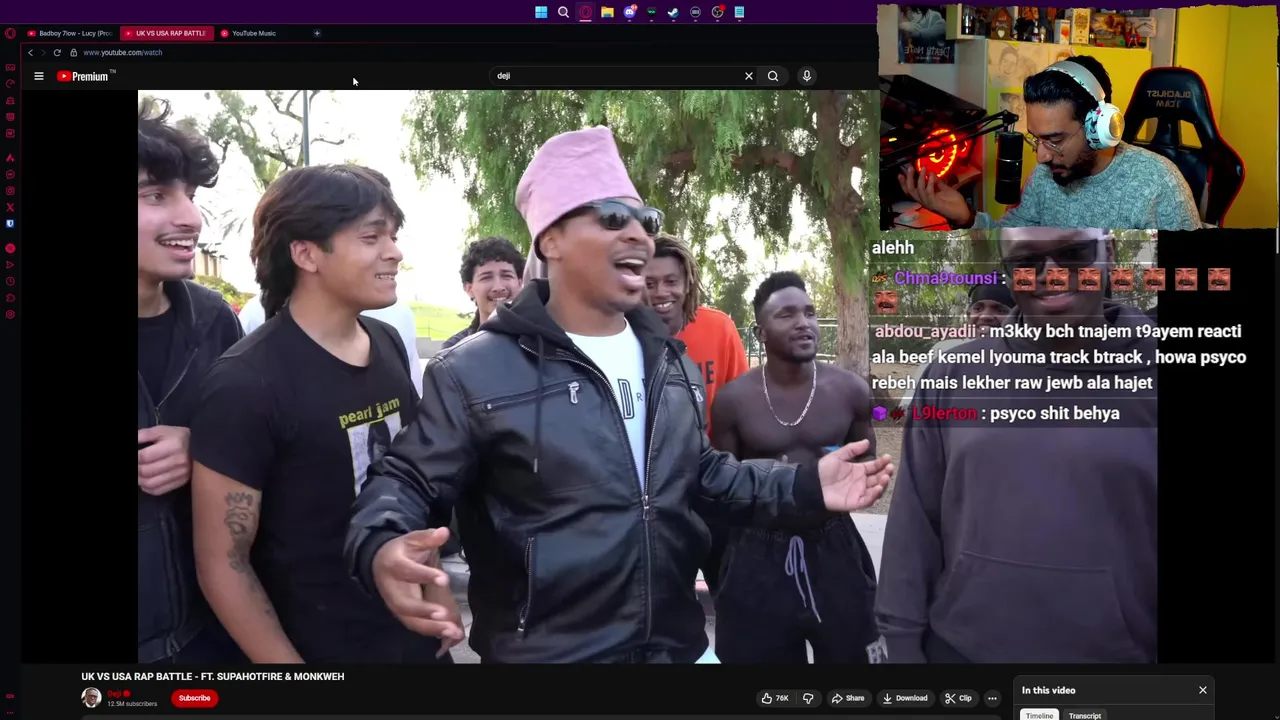Open a new browser tab
Viewport: 1280px width, 720px height.
pyautogui.click(x=317, y=33)
